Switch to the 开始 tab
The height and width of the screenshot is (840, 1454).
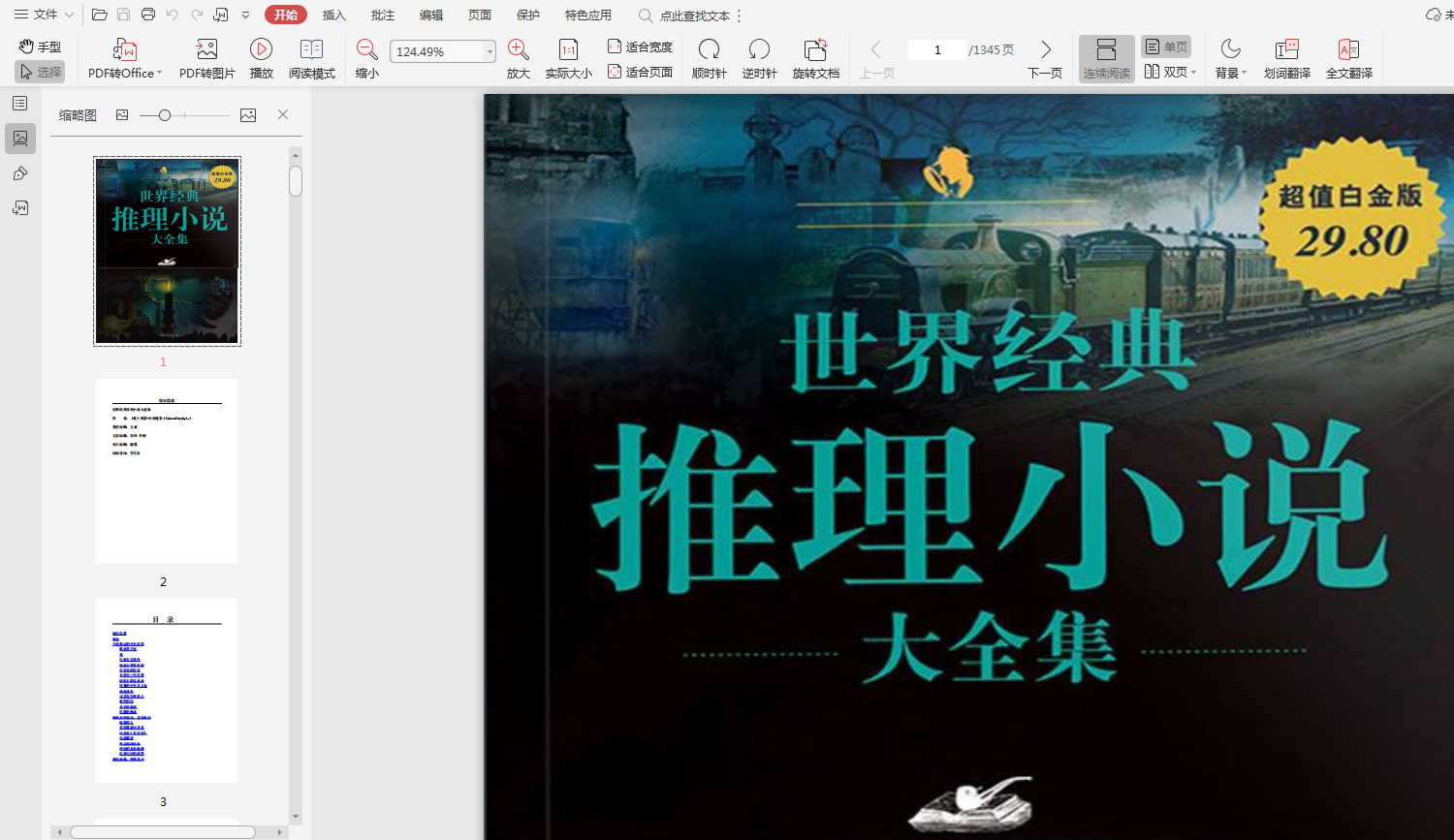coord(285,15)
